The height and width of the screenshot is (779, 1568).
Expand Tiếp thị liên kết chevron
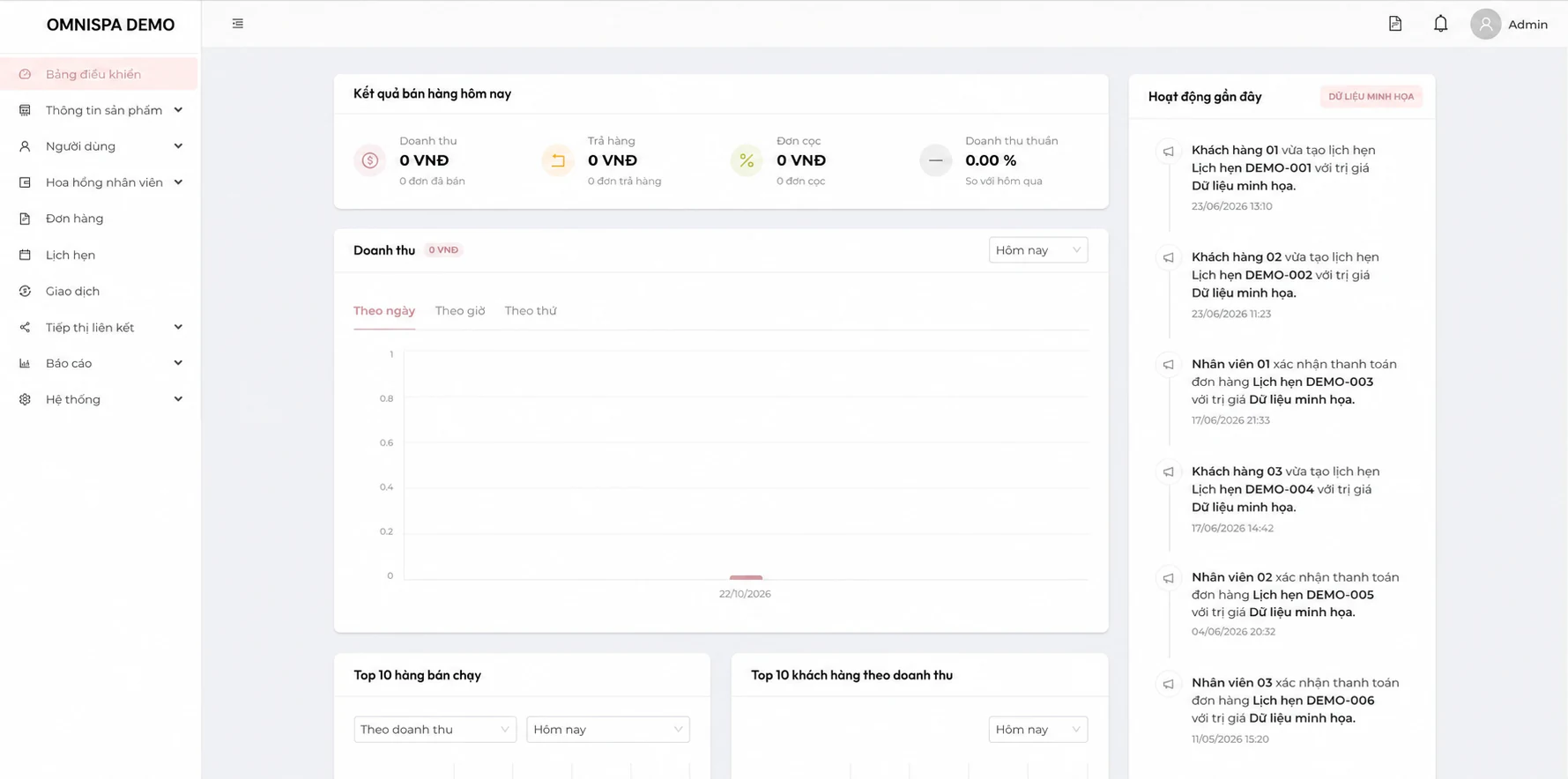pyautogui.click(x=178, y=327)
